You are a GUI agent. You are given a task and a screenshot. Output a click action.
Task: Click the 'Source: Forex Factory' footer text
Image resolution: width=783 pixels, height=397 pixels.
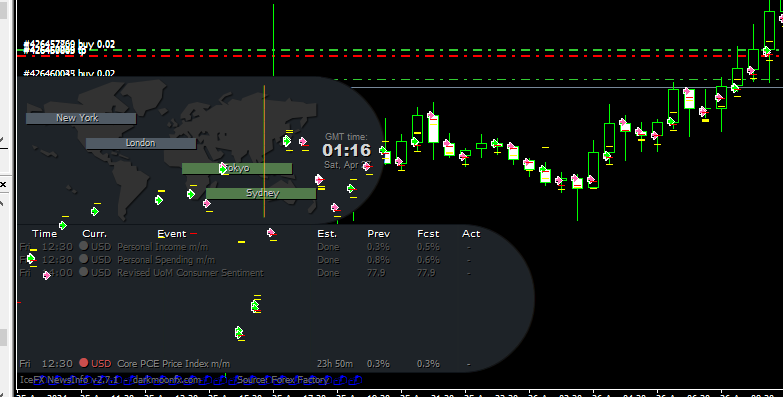click(283, 380)
